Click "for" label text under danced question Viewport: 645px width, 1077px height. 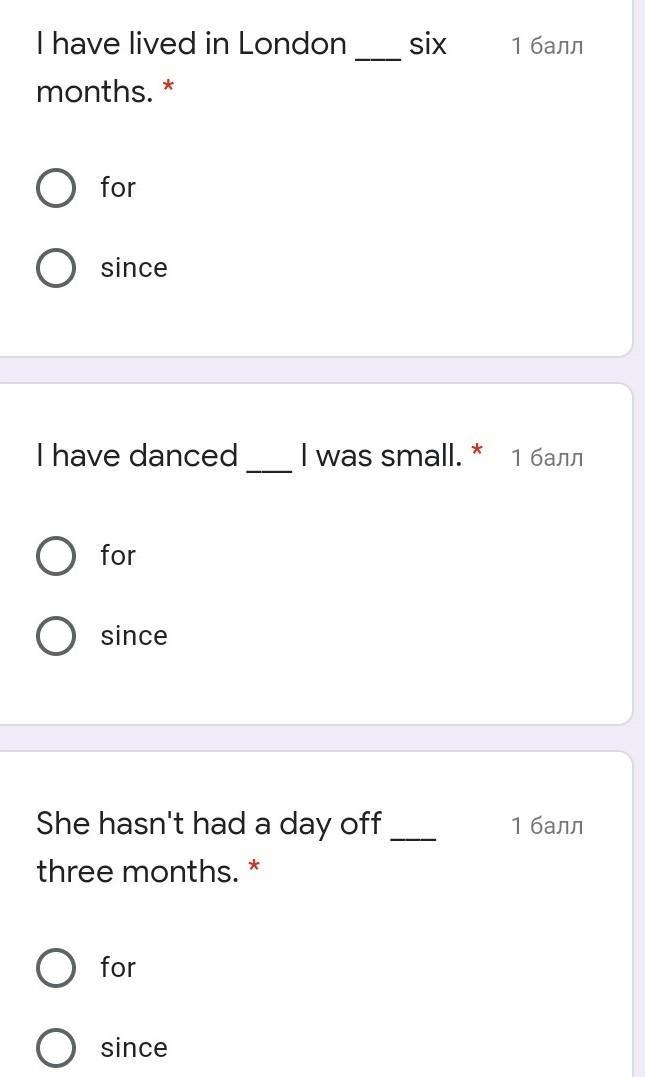pos(118,556)
